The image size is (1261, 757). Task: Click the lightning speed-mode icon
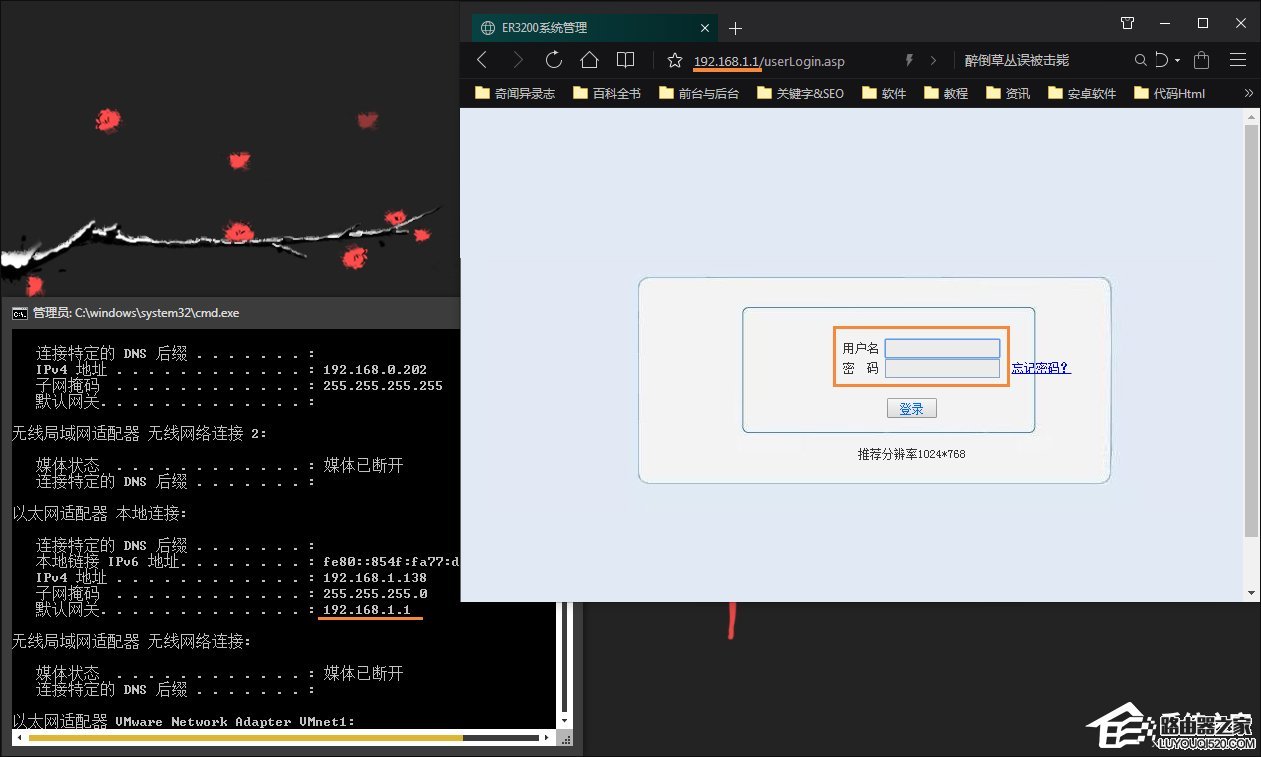click(908, 60)
